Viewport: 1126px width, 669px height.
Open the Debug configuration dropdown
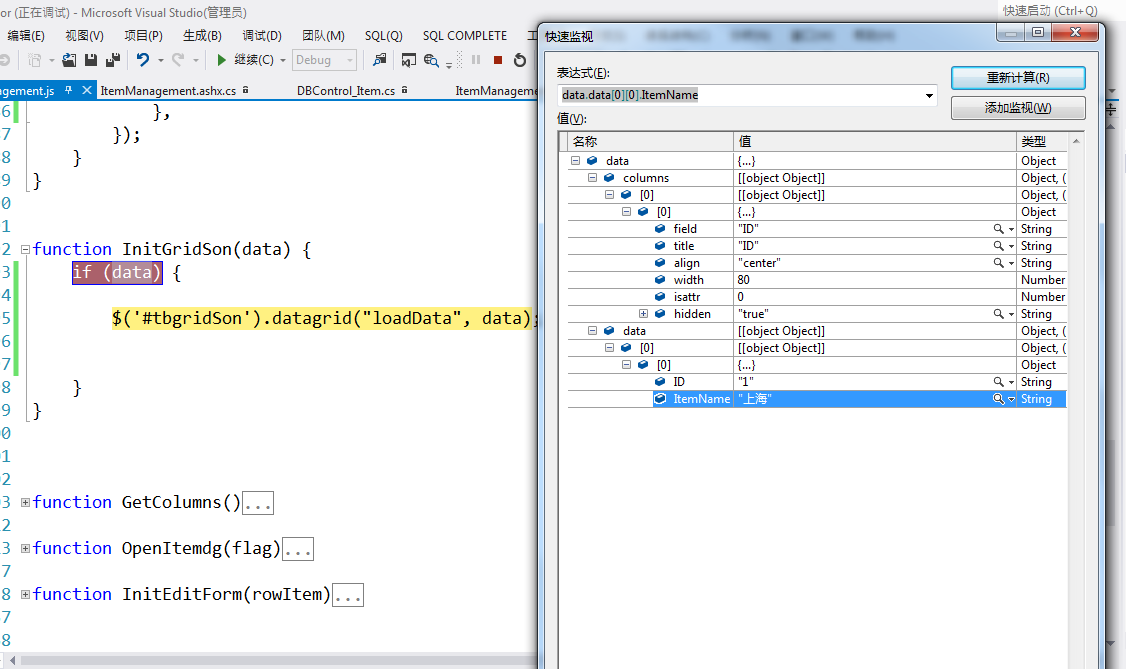[350, 60]
